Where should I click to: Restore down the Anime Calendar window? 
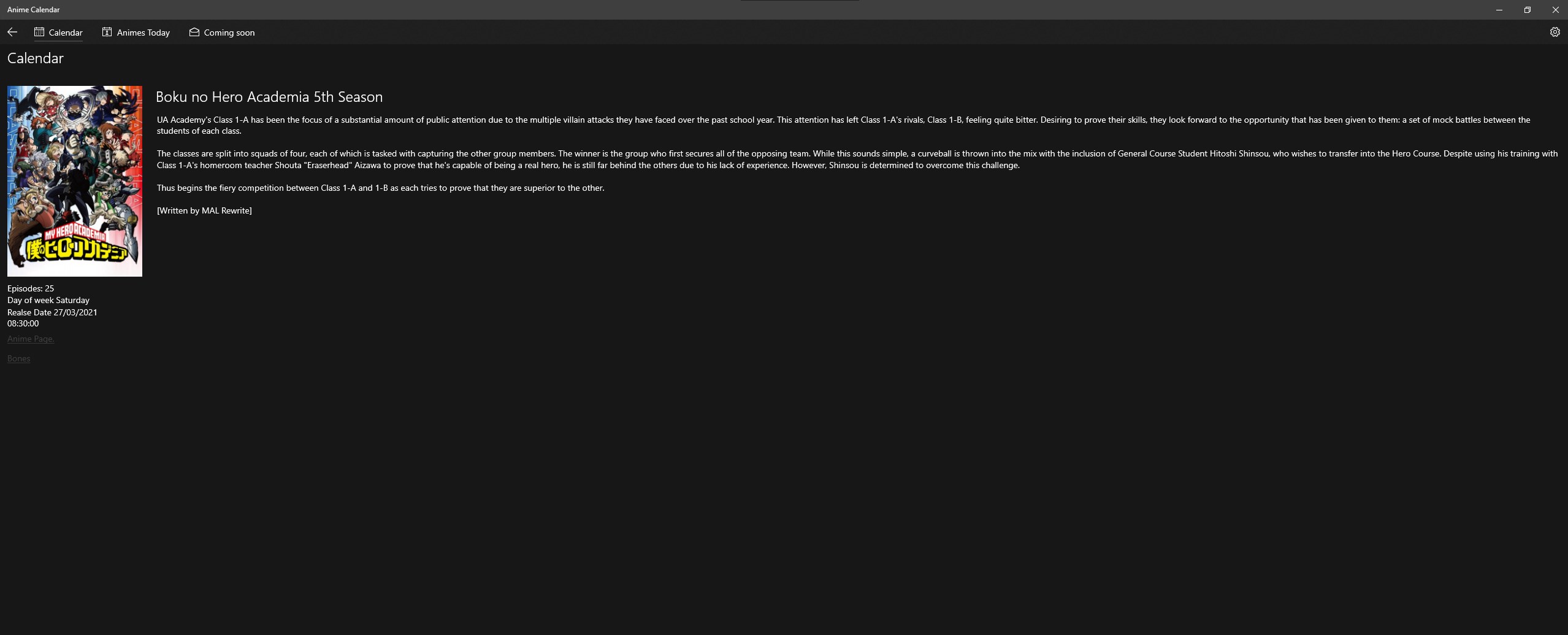point(1527,10)
